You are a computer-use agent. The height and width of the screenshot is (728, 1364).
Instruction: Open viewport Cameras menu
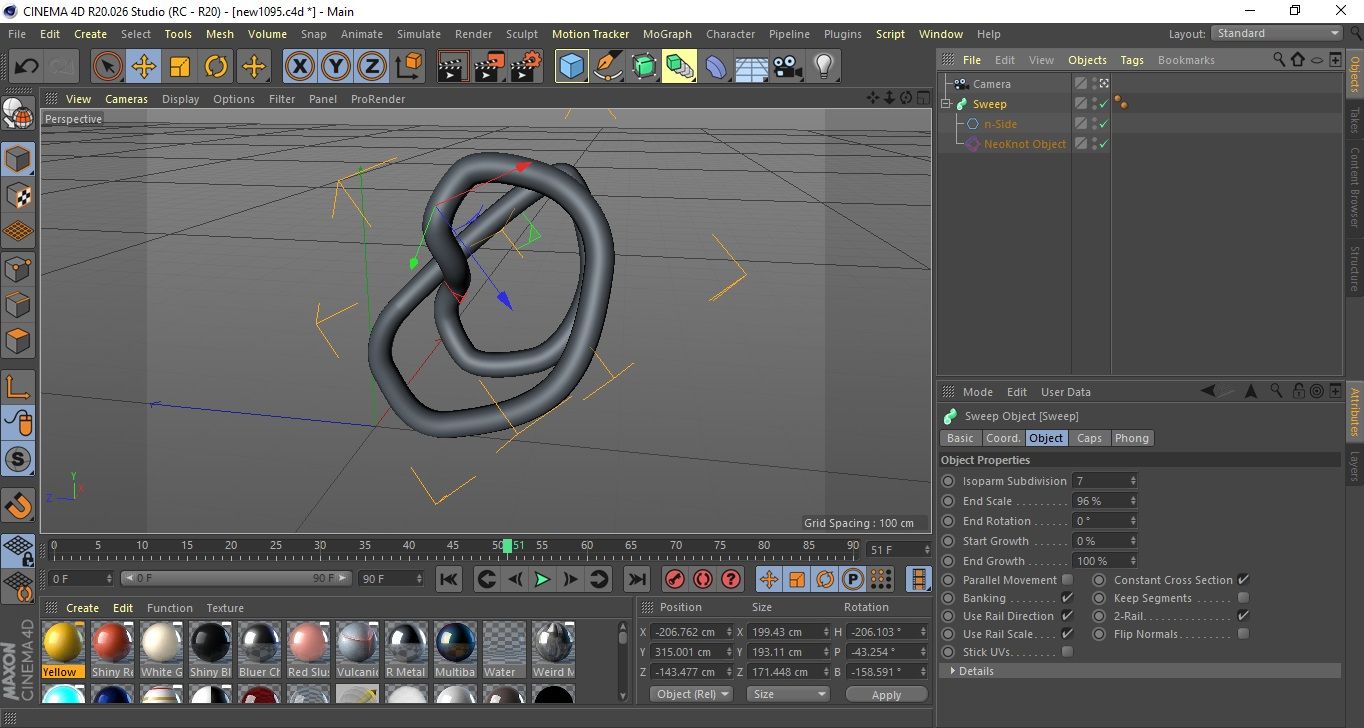[x=127, y=99]
